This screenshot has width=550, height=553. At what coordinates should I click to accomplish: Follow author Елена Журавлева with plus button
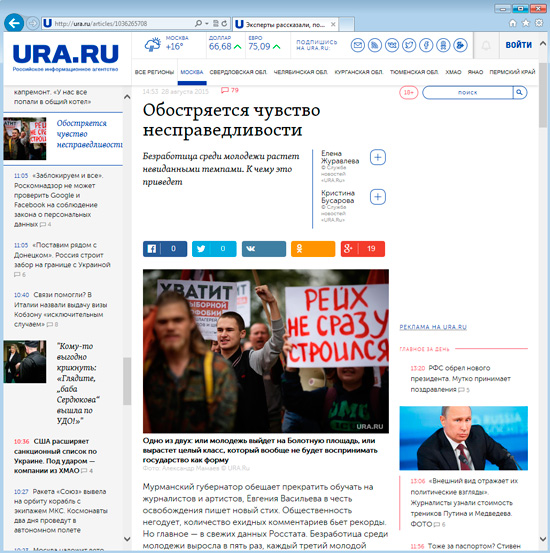pos(377,157)
